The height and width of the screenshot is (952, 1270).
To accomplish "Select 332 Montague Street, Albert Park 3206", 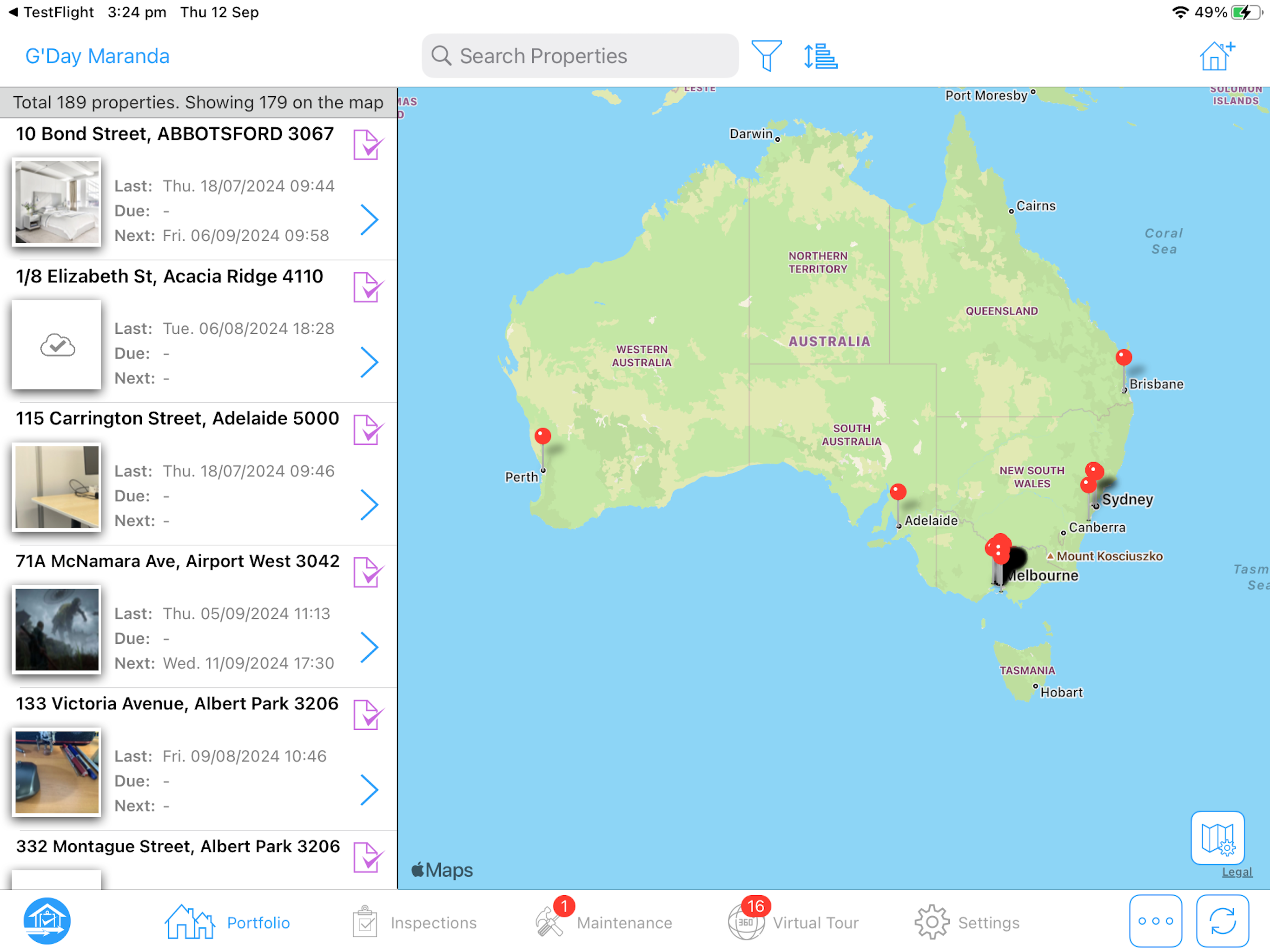I will [178, 846].
